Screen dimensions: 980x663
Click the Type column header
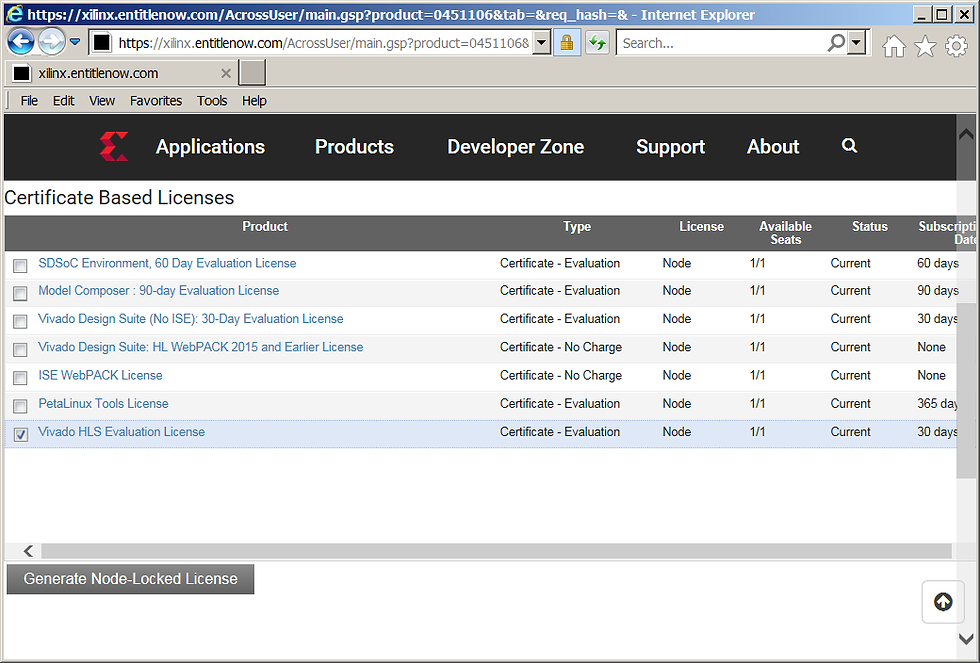577,226
